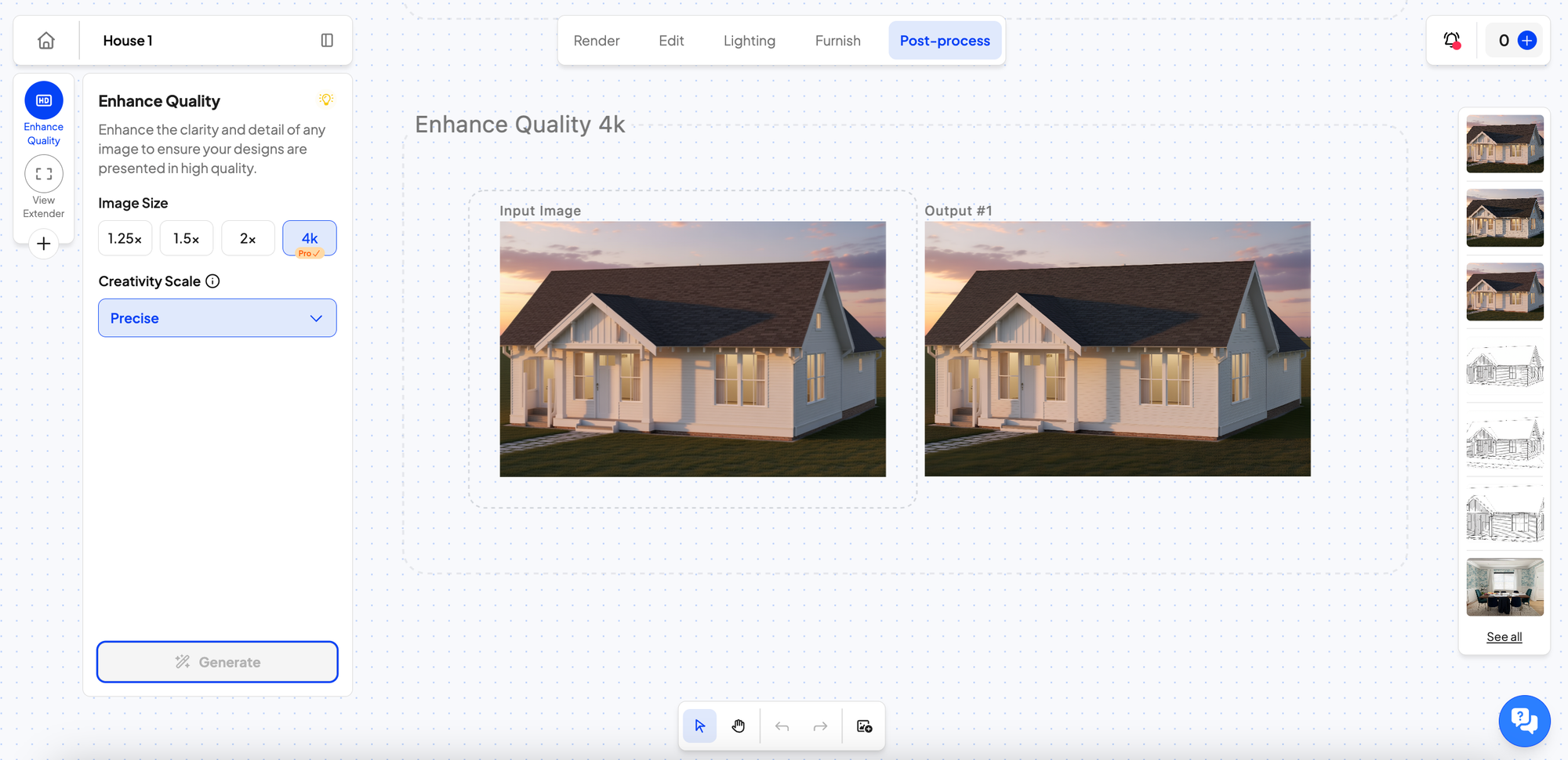Viewport: 1568px width, 760px height.
Task: Switch to the Lighting tab
Action: click(749, 41)
